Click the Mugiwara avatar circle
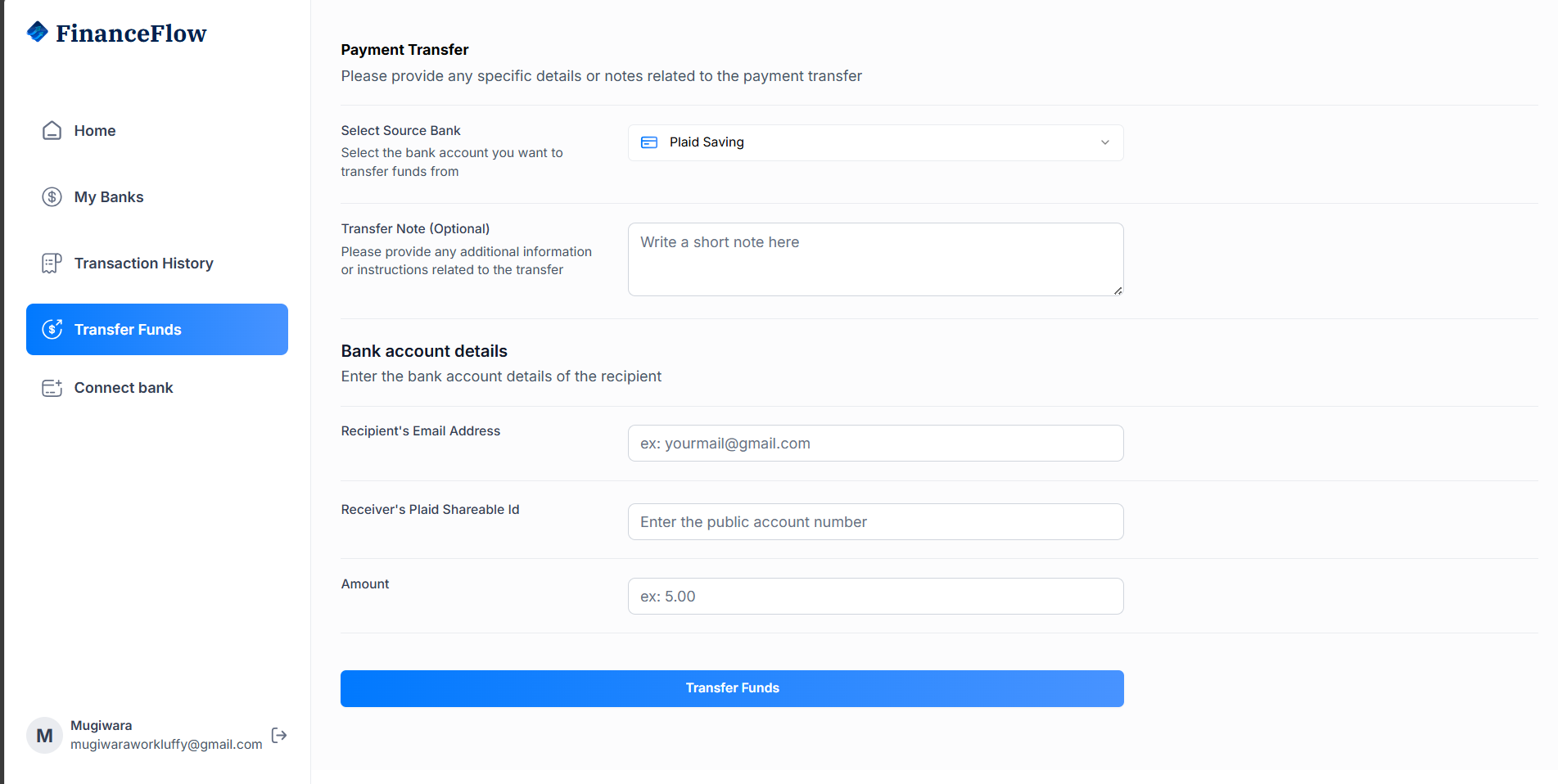Screen dimensions: 1558x784 point(44,735)
